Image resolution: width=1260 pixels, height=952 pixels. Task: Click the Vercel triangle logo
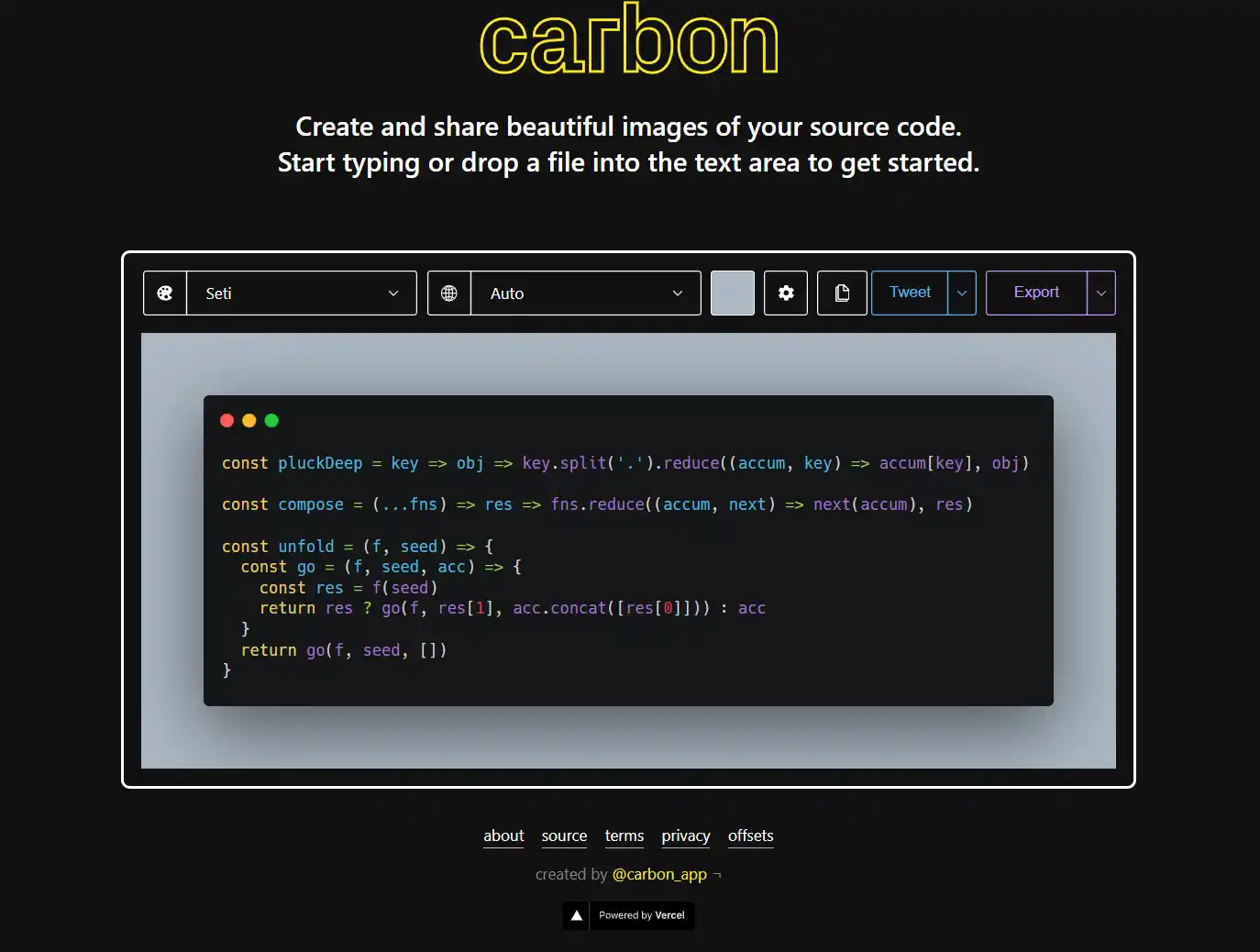point(577,915)
